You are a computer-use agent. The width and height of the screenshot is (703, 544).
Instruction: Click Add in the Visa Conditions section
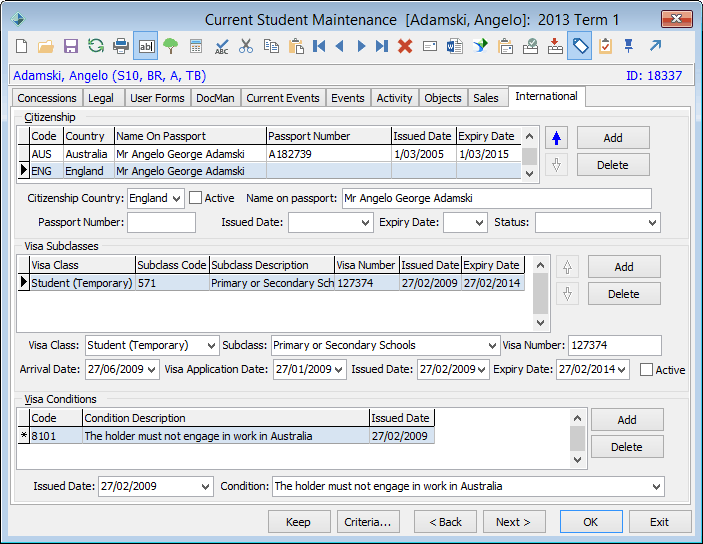[x=627, y=420]
